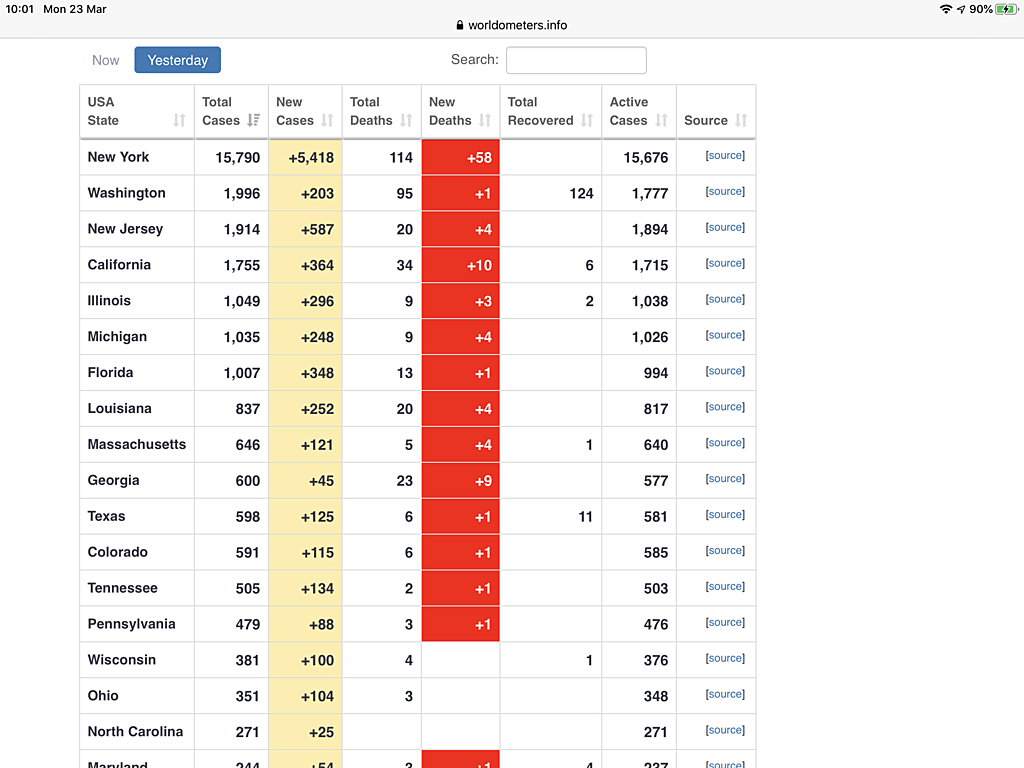Open the source link for Florida
The width and height of the screenshot is (1024, 768).
pyautogui.click(x=725, y=371)
